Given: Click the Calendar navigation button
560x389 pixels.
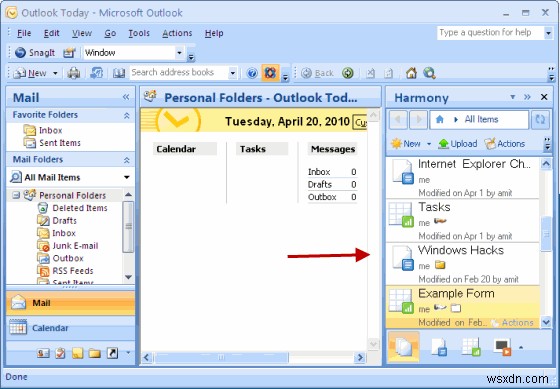Looking at the screenshot, I should click(x=71, y=328).
